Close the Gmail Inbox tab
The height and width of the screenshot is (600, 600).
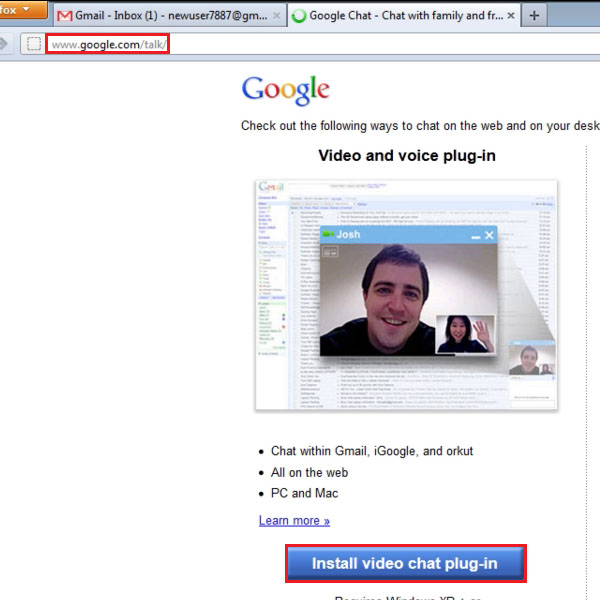pyautogui.click(x=277, y=16)
